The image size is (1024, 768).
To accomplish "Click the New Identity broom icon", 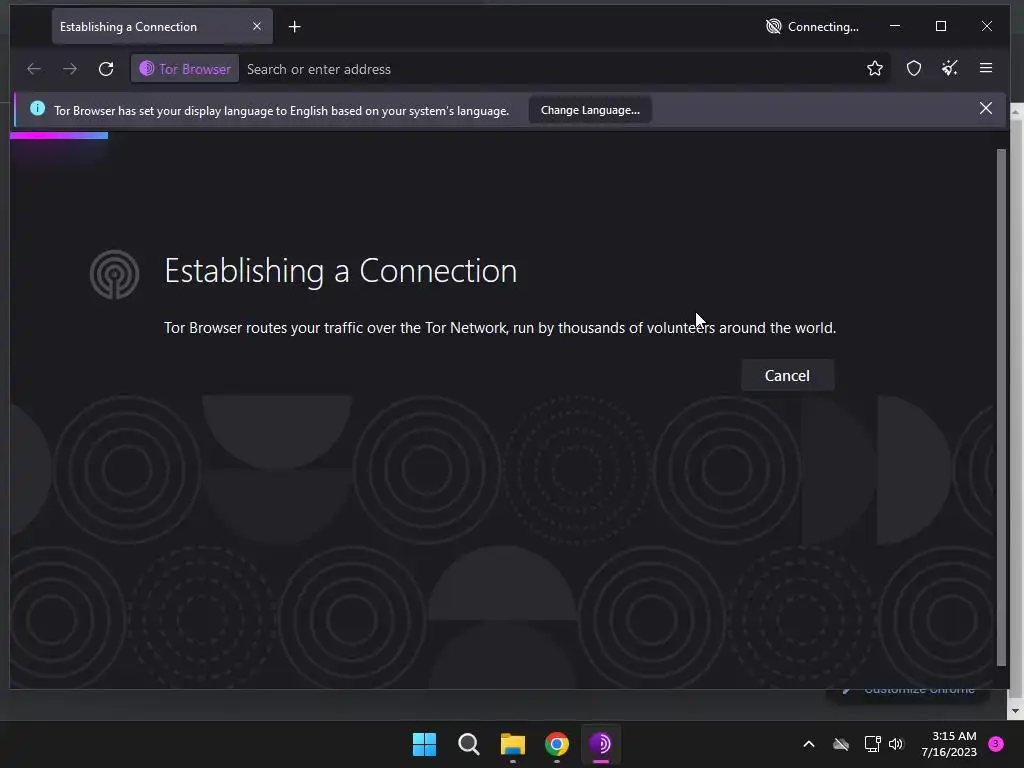I will 950,68.
